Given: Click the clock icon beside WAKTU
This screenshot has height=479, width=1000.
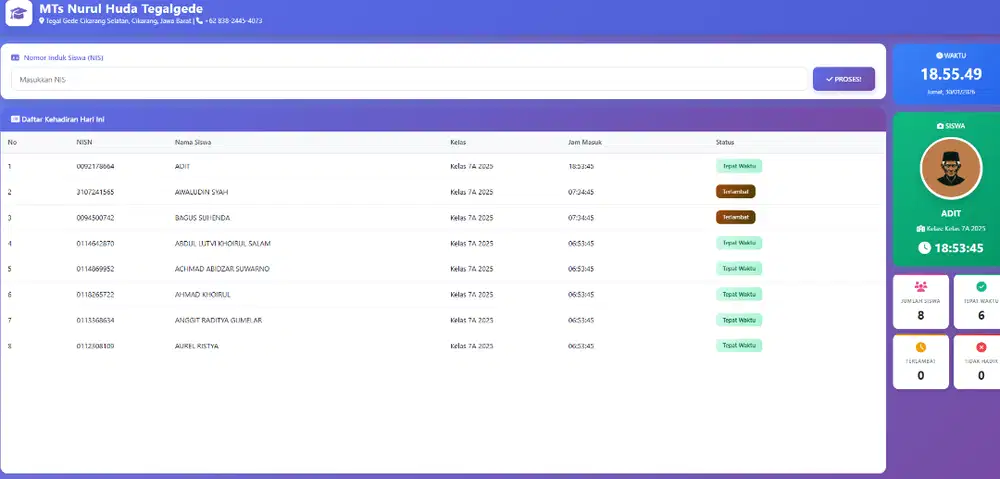Looking at the screenshot, I should coord(939,55).
